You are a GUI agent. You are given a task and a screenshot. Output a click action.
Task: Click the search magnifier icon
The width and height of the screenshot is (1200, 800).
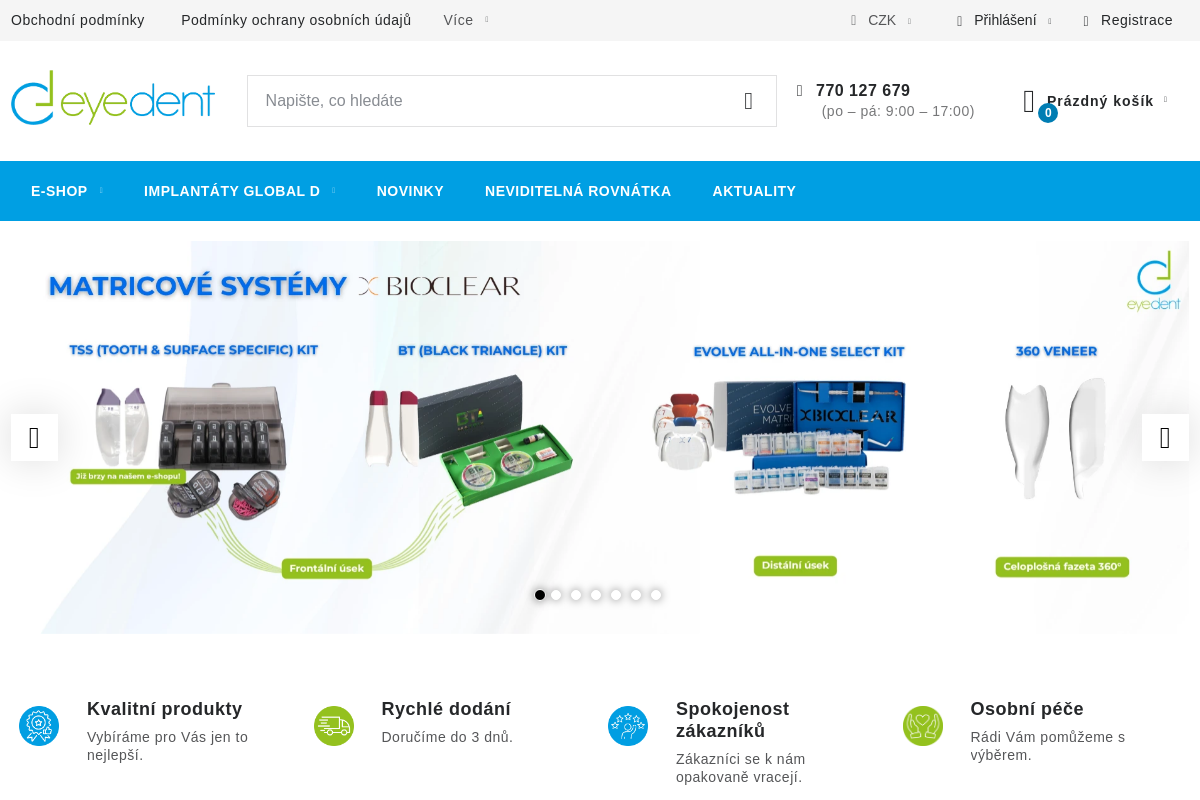(x=748, y=101)
